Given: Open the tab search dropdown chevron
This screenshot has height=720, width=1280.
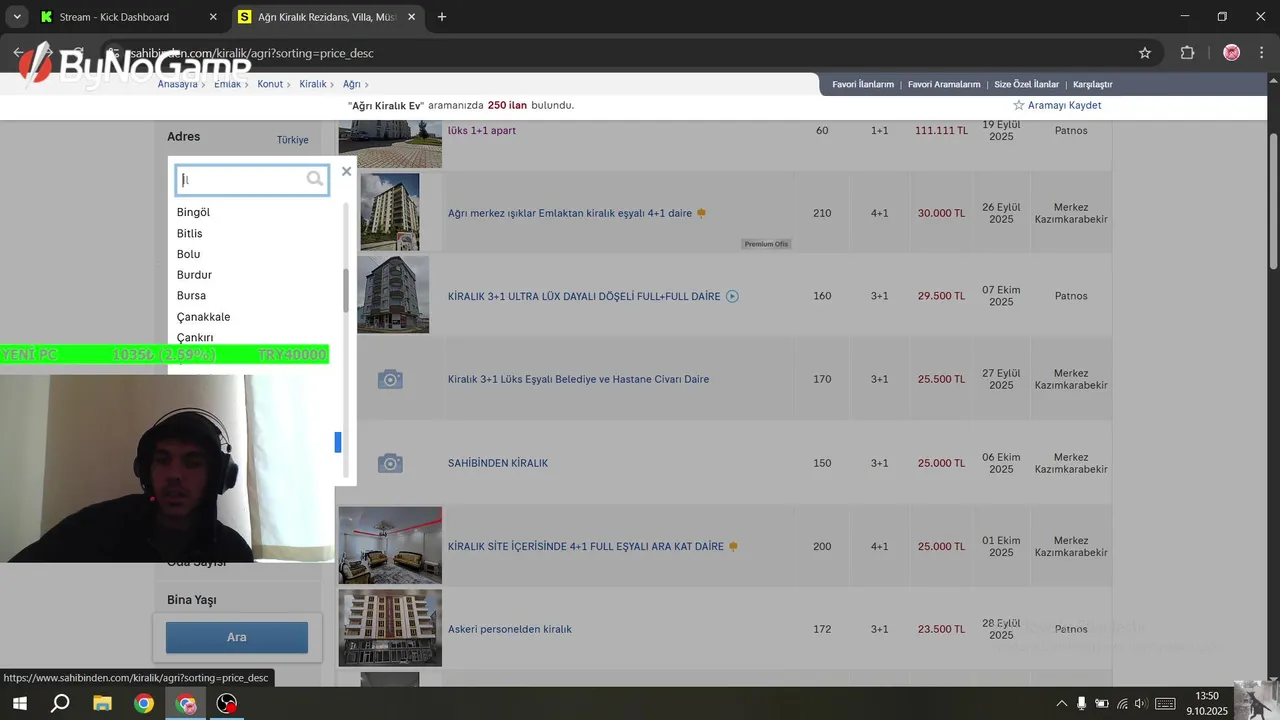Looking at the screenshot, I should pyautogui.click(x=17, y=17).
